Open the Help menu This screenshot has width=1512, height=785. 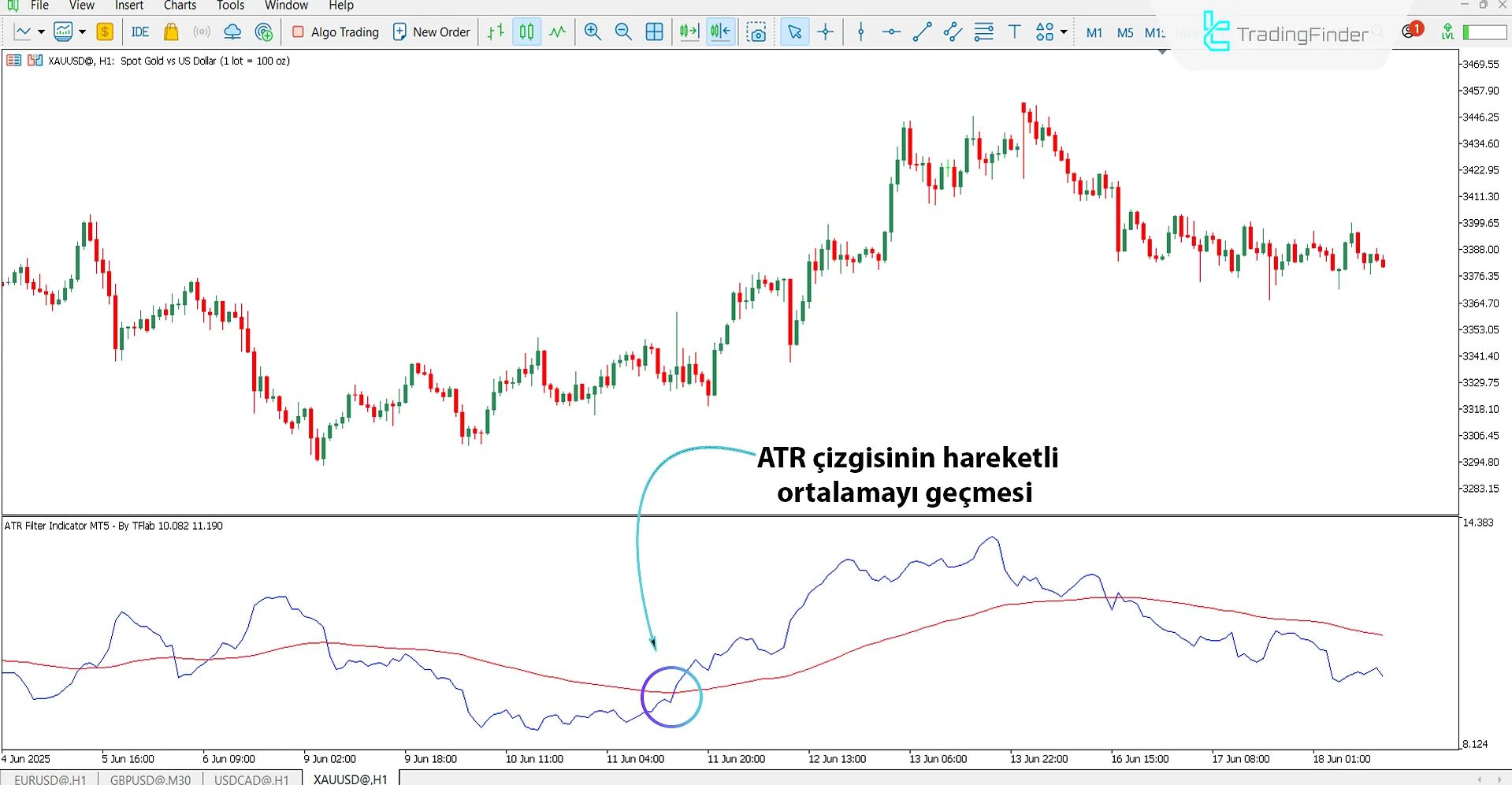point(341,6)
